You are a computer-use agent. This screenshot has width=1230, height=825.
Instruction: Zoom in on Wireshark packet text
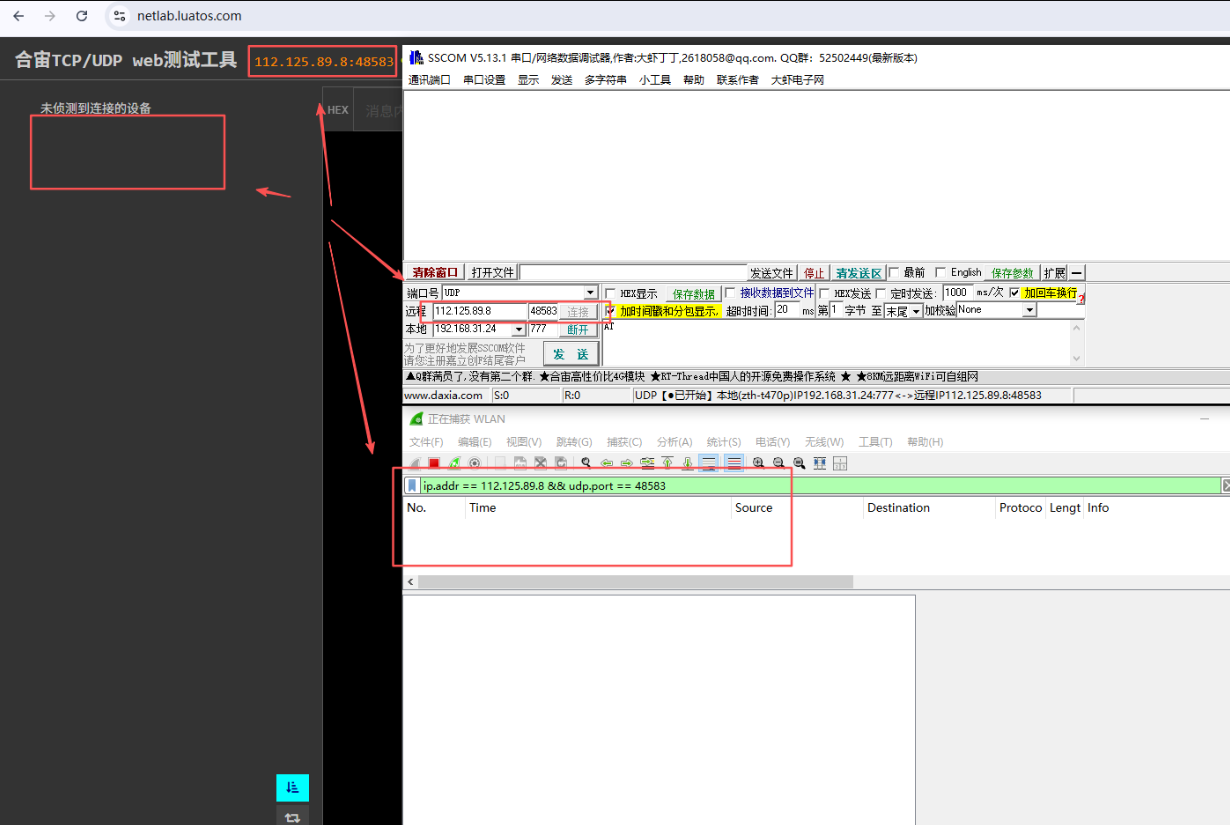[758, 463]
